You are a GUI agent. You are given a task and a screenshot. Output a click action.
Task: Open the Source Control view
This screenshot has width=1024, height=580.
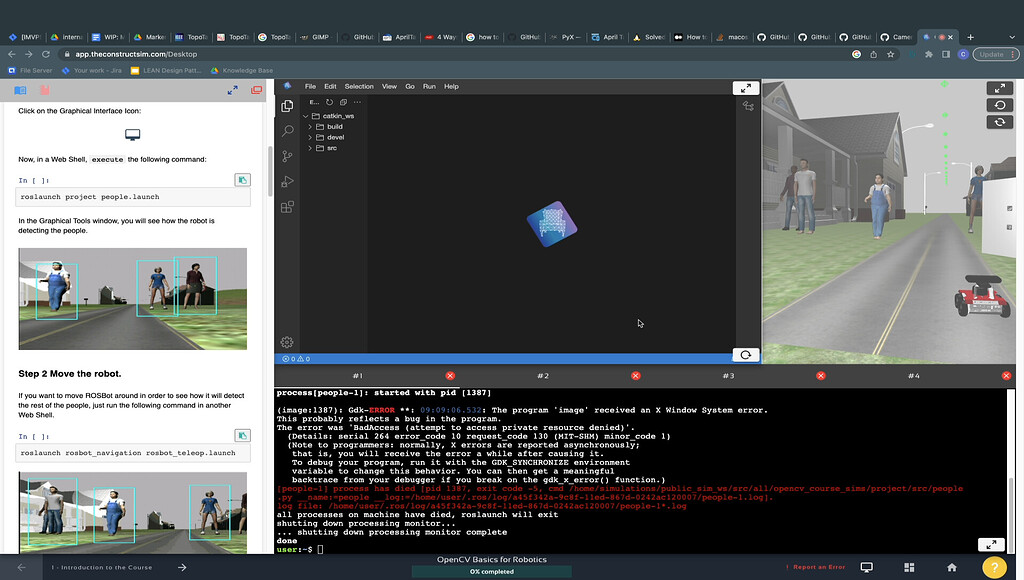[287, 156]
